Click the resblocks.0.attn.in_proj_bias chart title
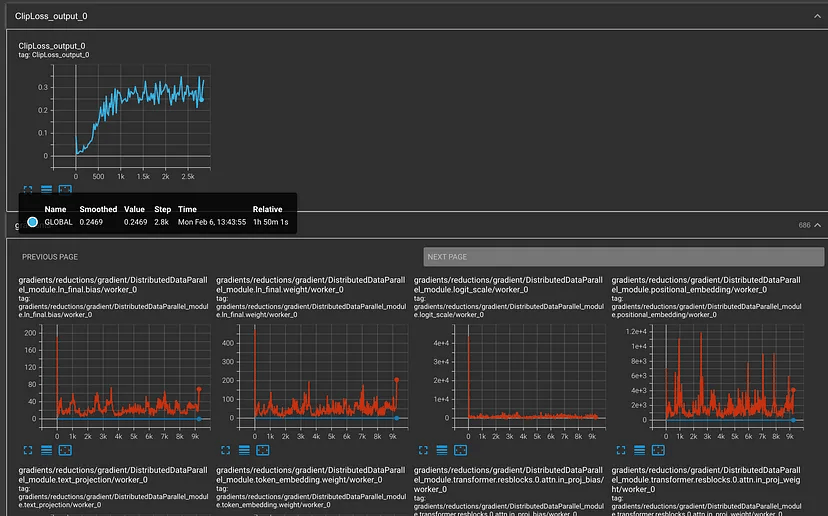The width and height of the screenshot is (828, 516). click(509, 480)
